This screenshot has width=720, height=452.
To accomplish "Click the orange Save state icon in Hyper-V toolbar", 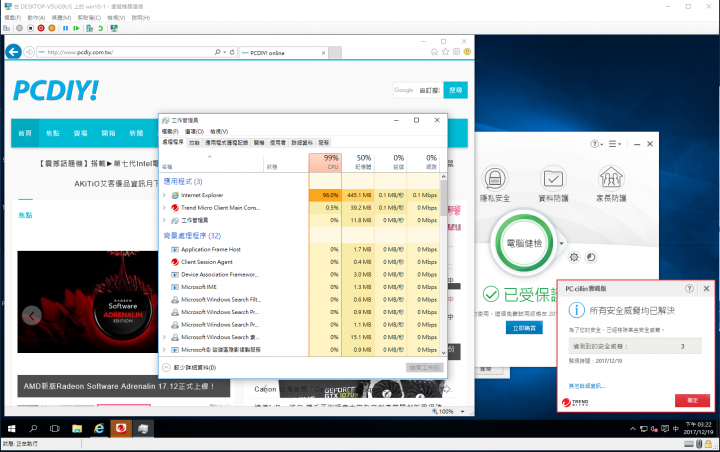I will (x=52, y=28).
